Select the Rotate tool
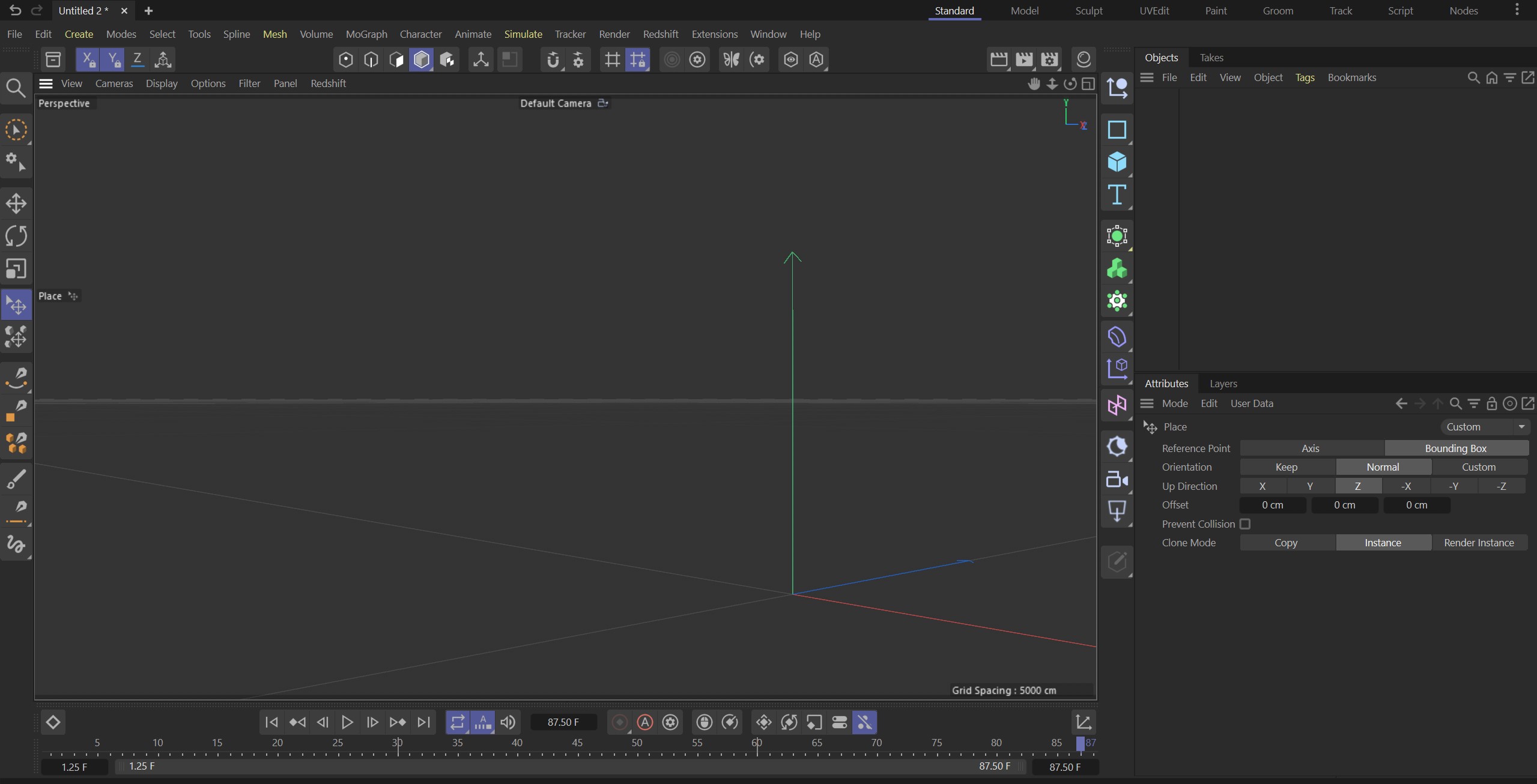The image size is (1537, 784). click(16, 236)
